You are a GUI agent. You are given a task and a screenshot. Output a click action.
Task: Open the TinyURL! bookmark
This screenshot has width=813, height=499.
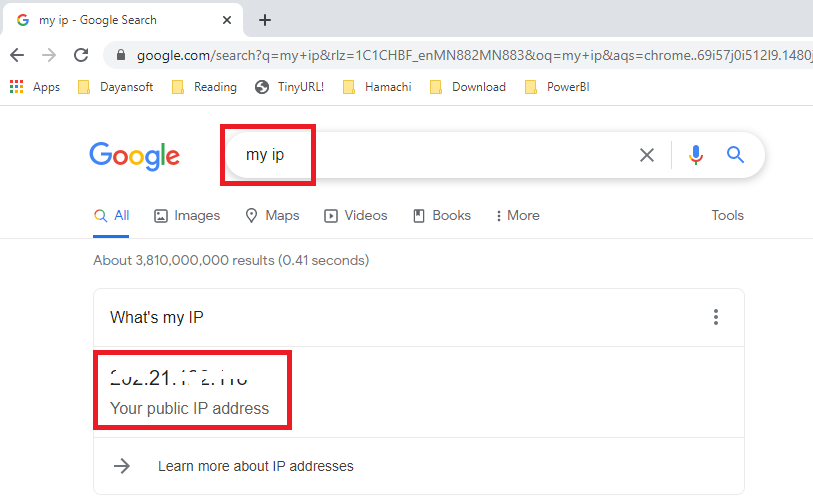coord(289,87)
